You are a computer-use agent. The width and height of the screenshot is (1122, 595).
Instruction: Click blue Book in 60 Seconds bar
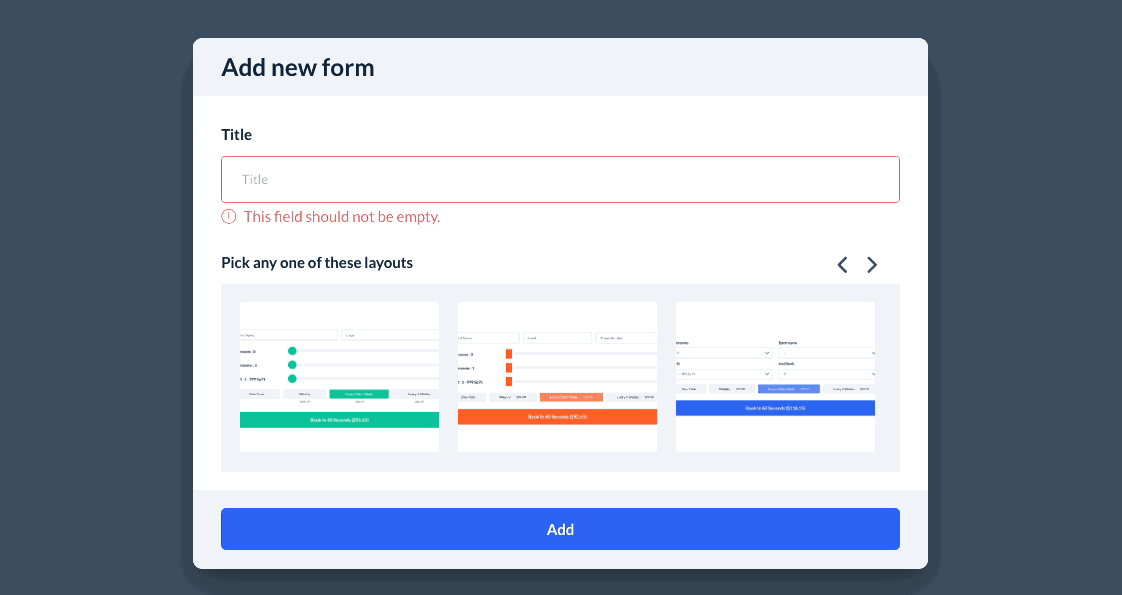775,408
